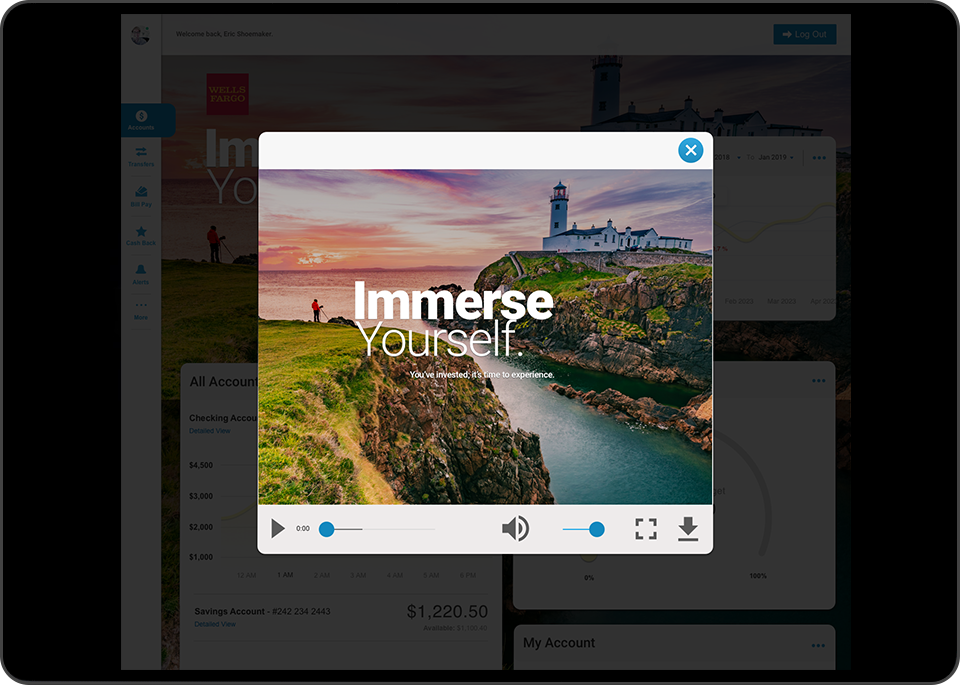The width and height of the screenshot is (960, 685).
Task: Open chart panel three-dots menu
Action: pyautogui.click(x=819, y=158)
